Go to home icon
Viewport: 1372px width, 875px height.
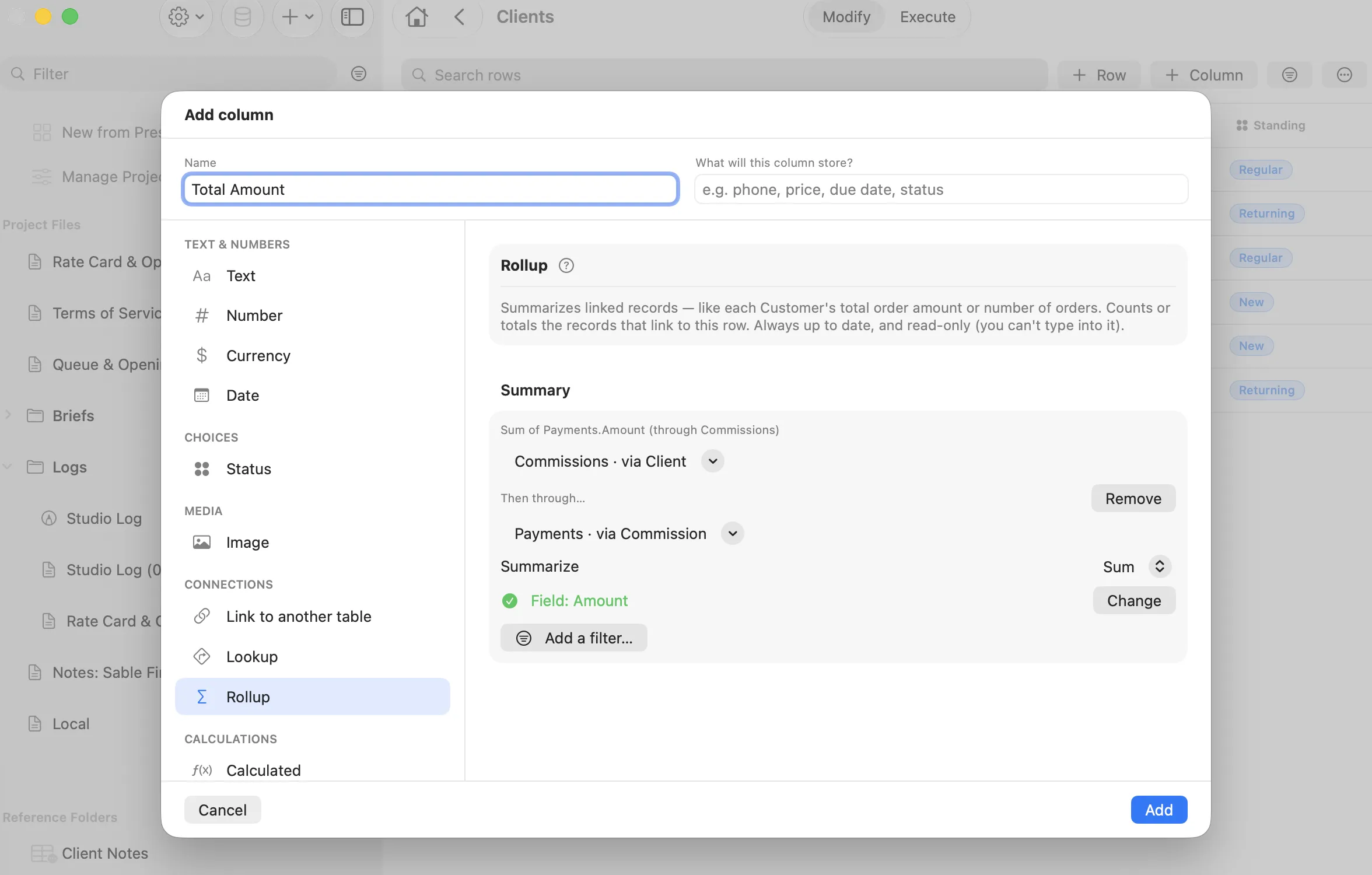(416, 17)
